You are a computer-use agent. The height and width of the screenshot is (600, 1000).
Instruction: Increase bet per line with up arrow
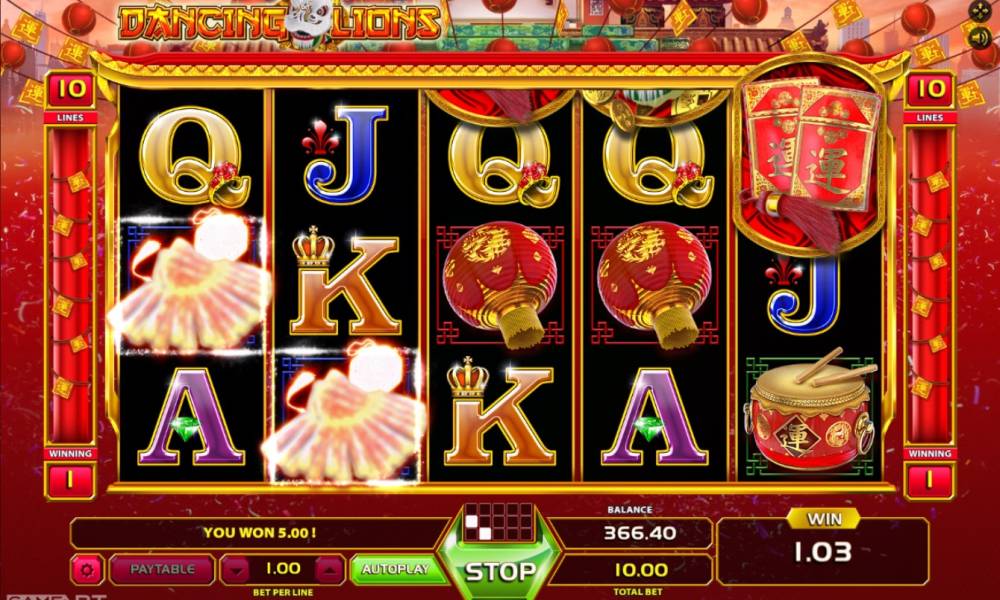[329, 569]
